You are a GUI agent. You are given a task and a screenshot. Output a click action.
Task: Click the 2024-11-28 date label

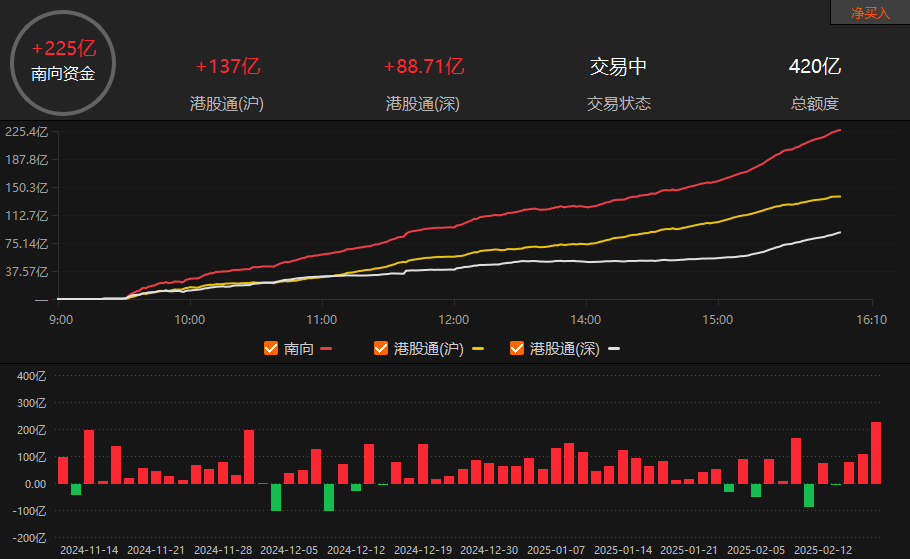tap(223, 550)
